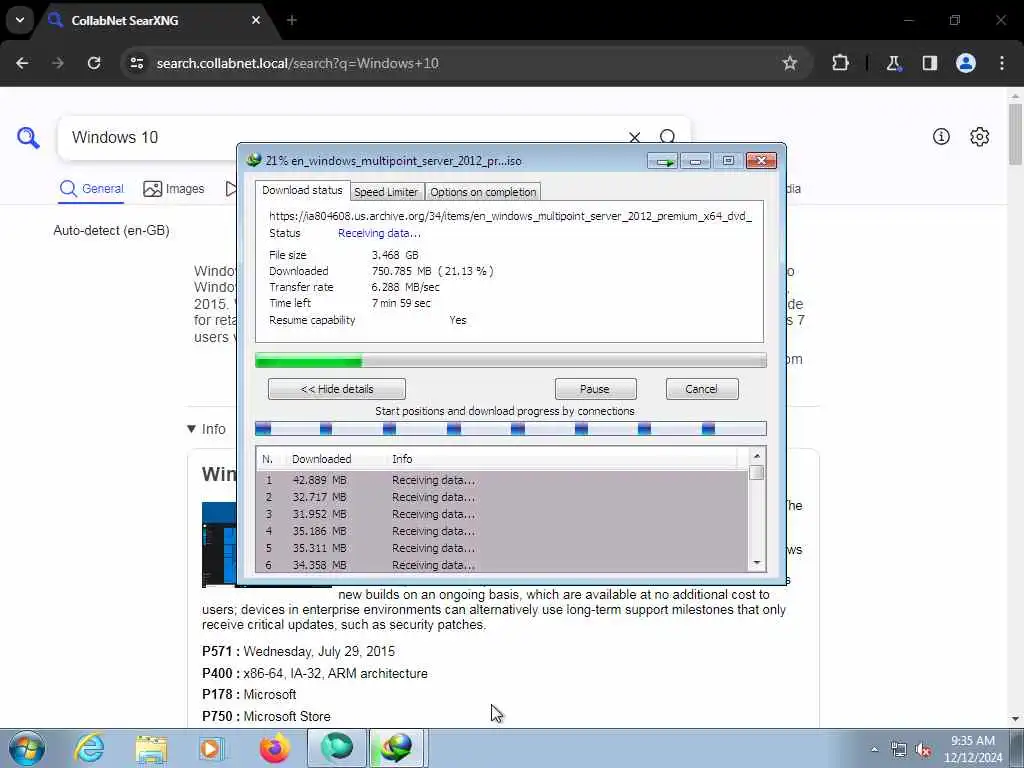The width and height of the screenshot is (1024, 768).
Task: Select connection row 1 with 42.889 MB
Action: 502,480
